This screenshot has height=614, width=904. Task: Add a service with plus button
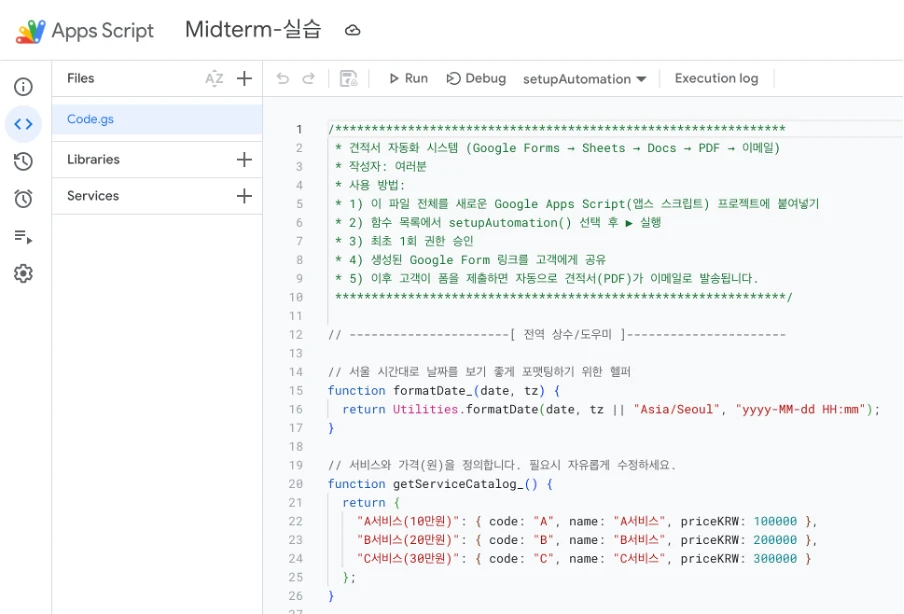(x=244, y=196)
